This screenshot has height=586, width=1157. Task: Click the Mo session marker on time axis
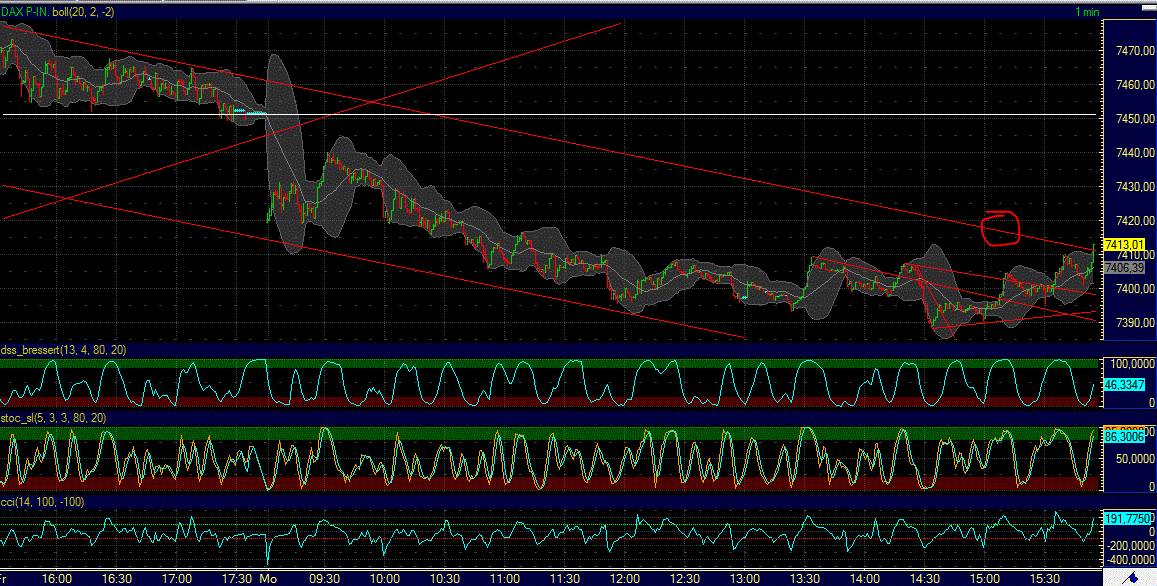pos(266,578)
